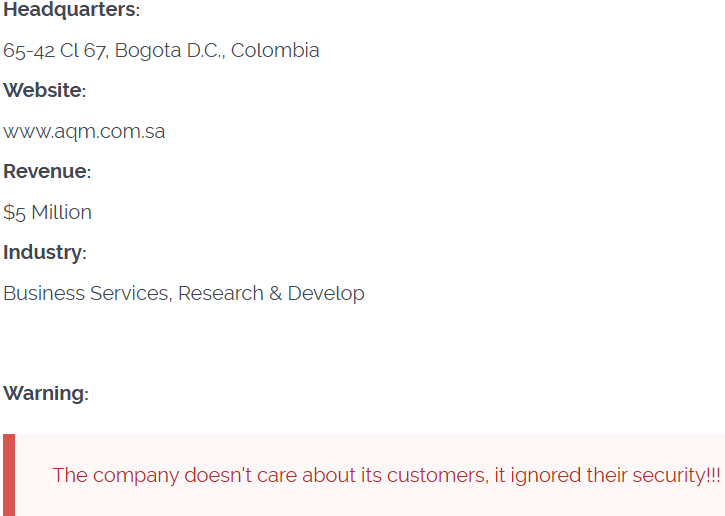Click the Headquarters label

pos(71,10)
